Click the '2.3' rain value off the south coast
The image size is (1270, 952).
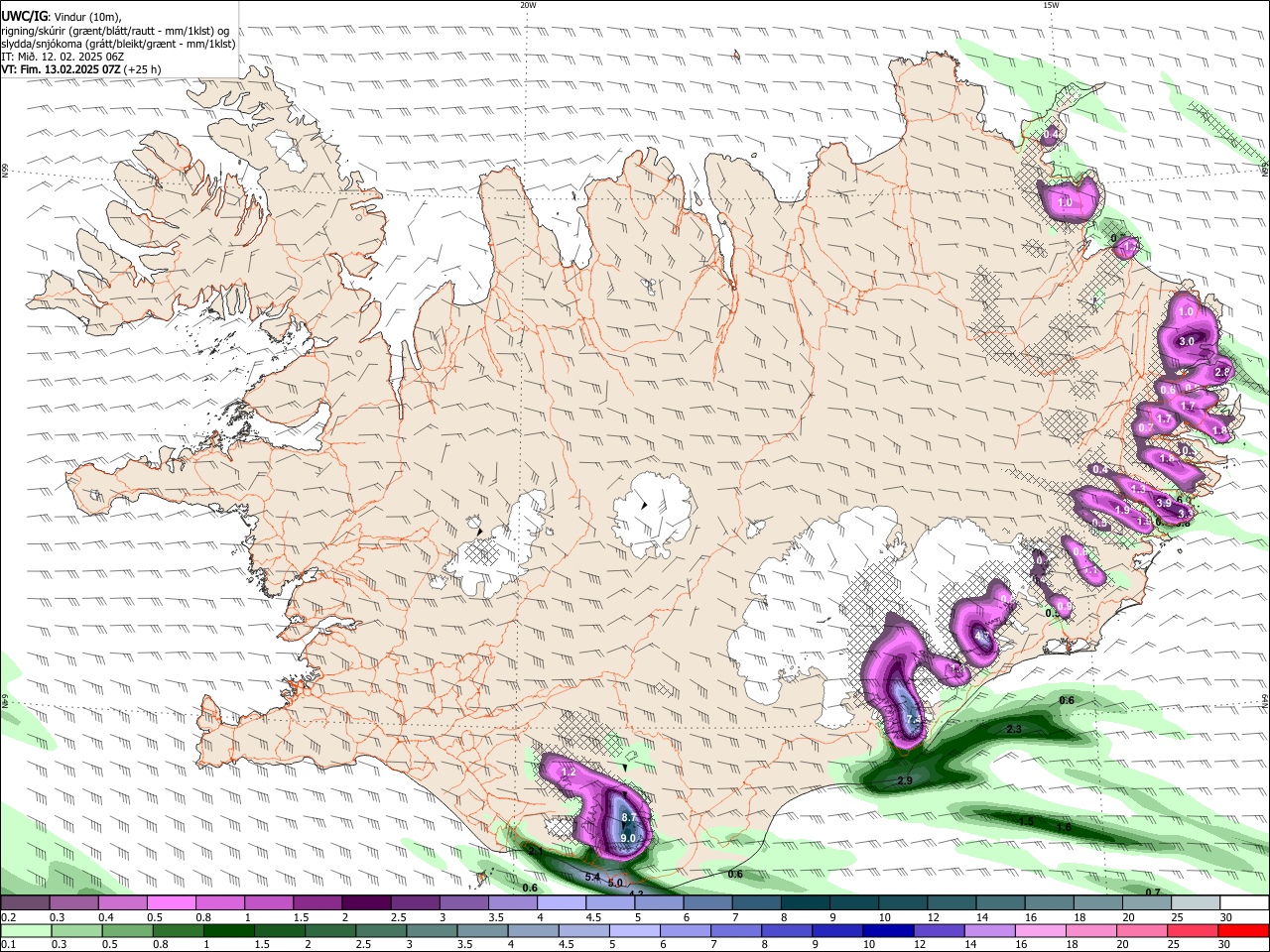tap(1014, 729)
